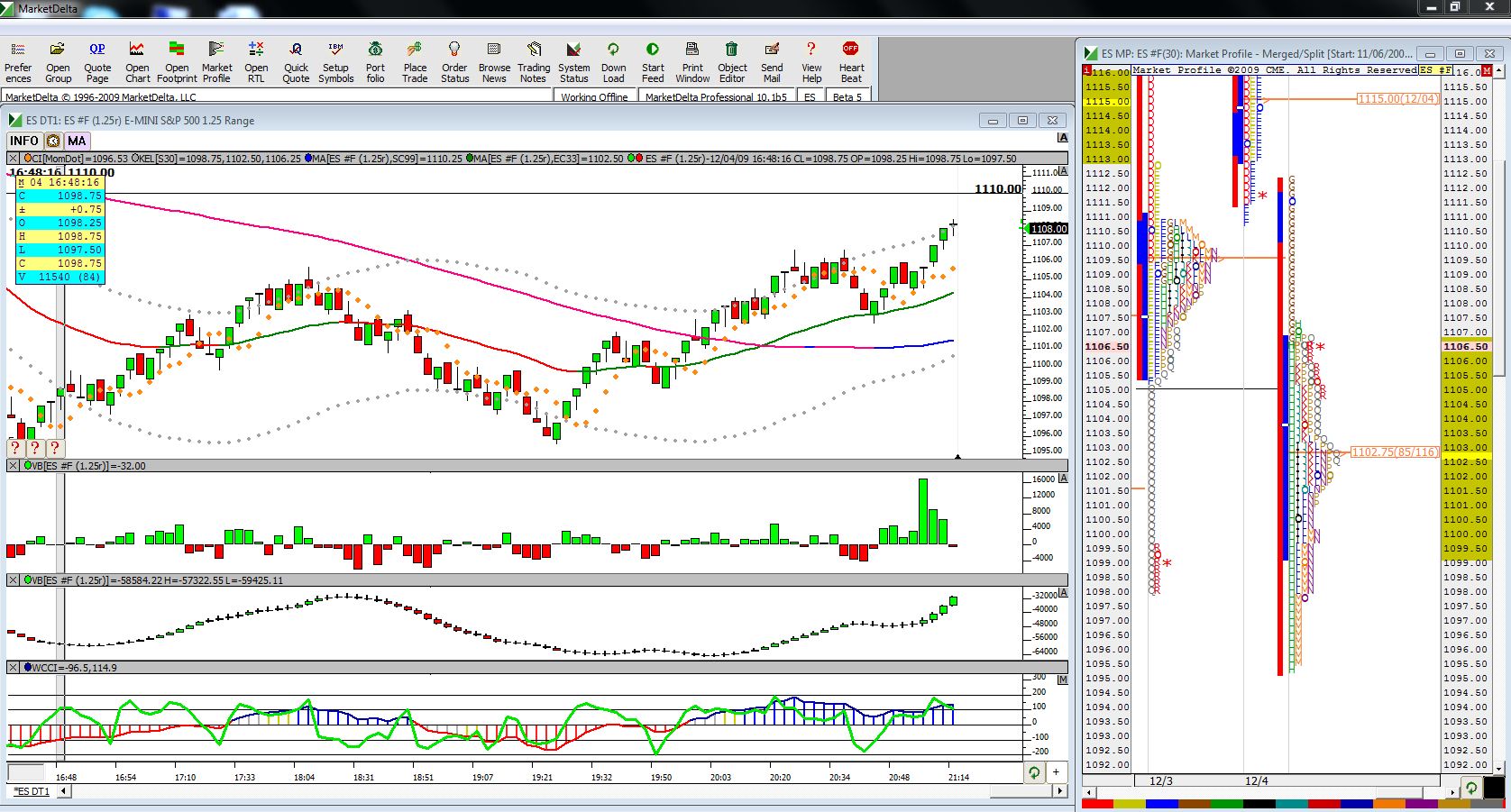This screenshot has width=1511, height=812.
Task: Click the MarketDelta title bar icon
Action: 8,8
